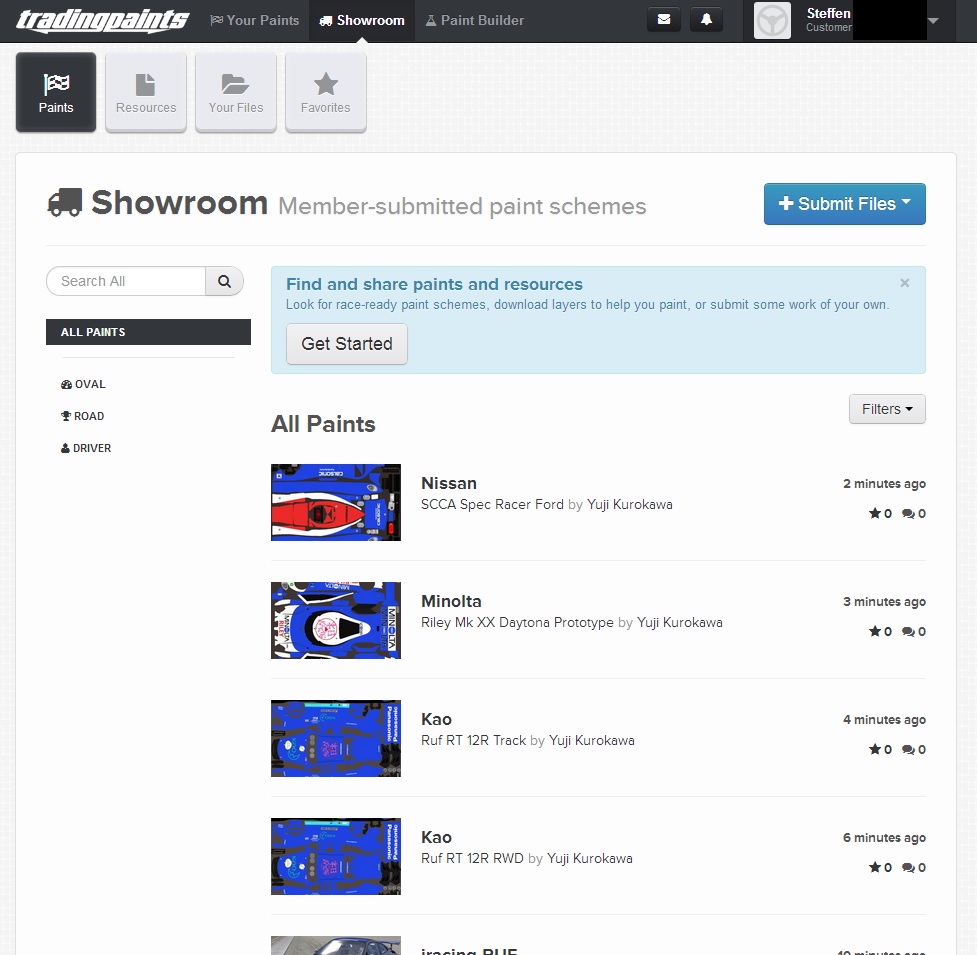Open the notifications bell icon
977x955 pixels.
(x=707, y=19)
